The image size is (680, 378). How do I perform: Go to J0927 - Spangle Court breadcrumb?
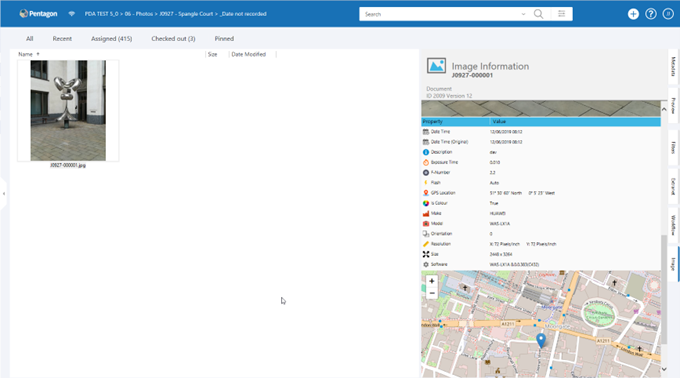coord(186,14)
